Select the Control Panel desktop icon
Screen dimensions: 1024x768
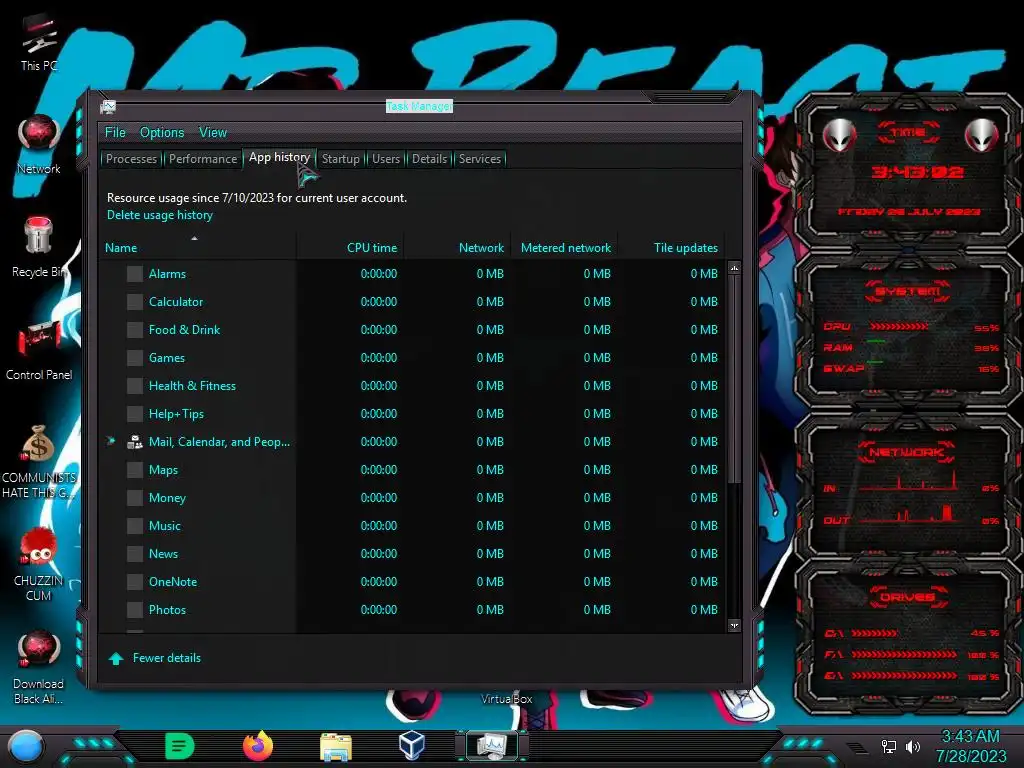pyautogui.click(x=39, y=351)
